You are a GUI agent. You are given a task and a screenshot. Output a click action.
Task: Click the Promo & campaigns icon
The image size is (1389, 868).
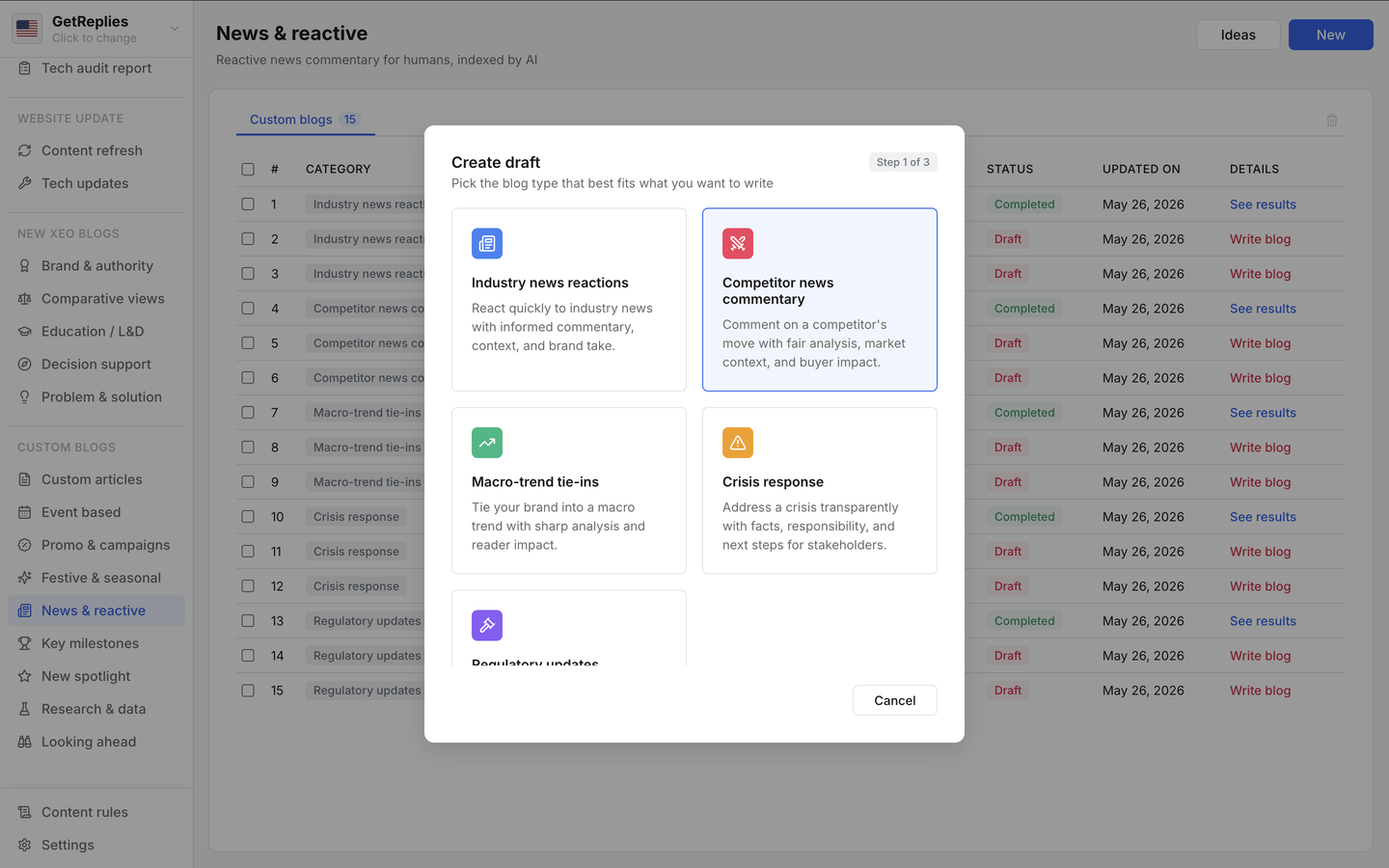(x=25, y=545)
